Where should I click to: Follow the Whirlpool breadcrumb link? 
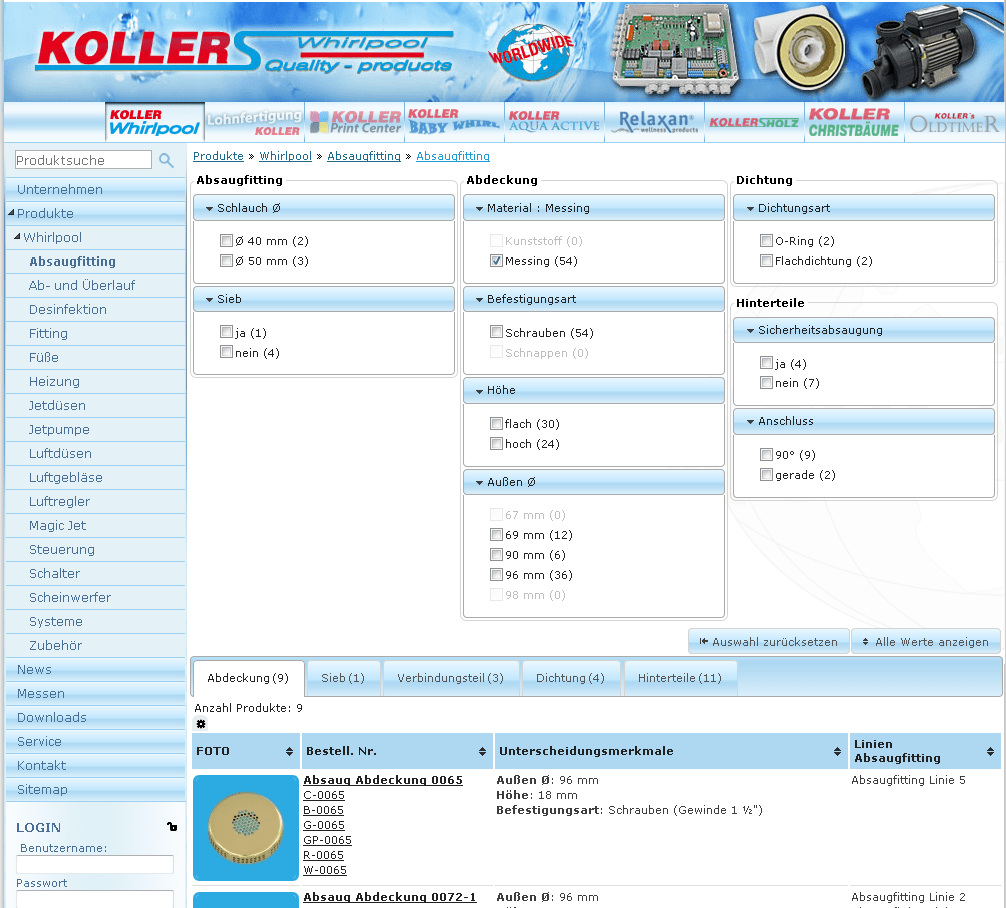coord(286,156)
